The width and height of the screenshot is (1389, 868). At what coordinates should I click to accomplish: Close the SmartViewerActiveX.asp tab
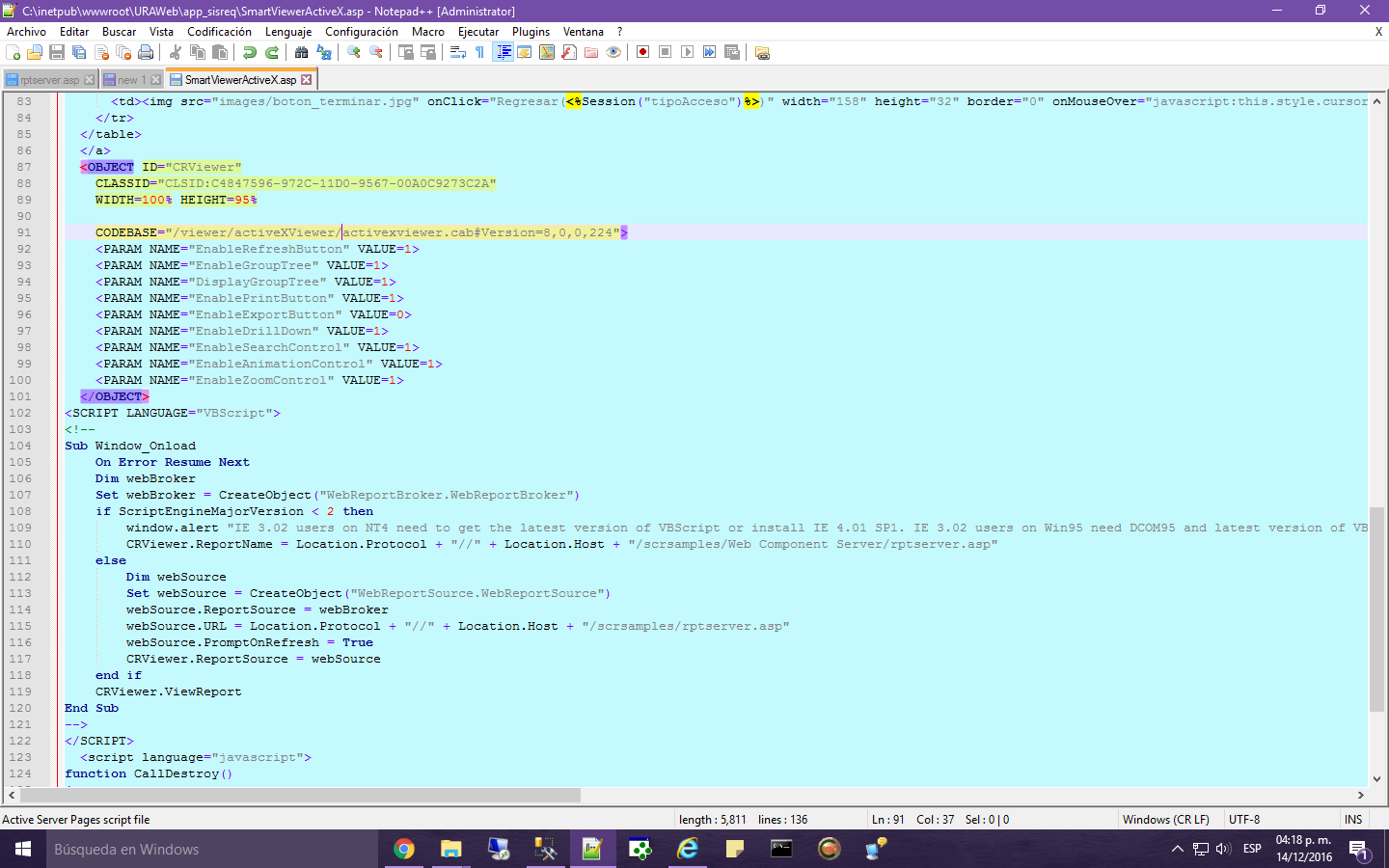pos(307,80)
